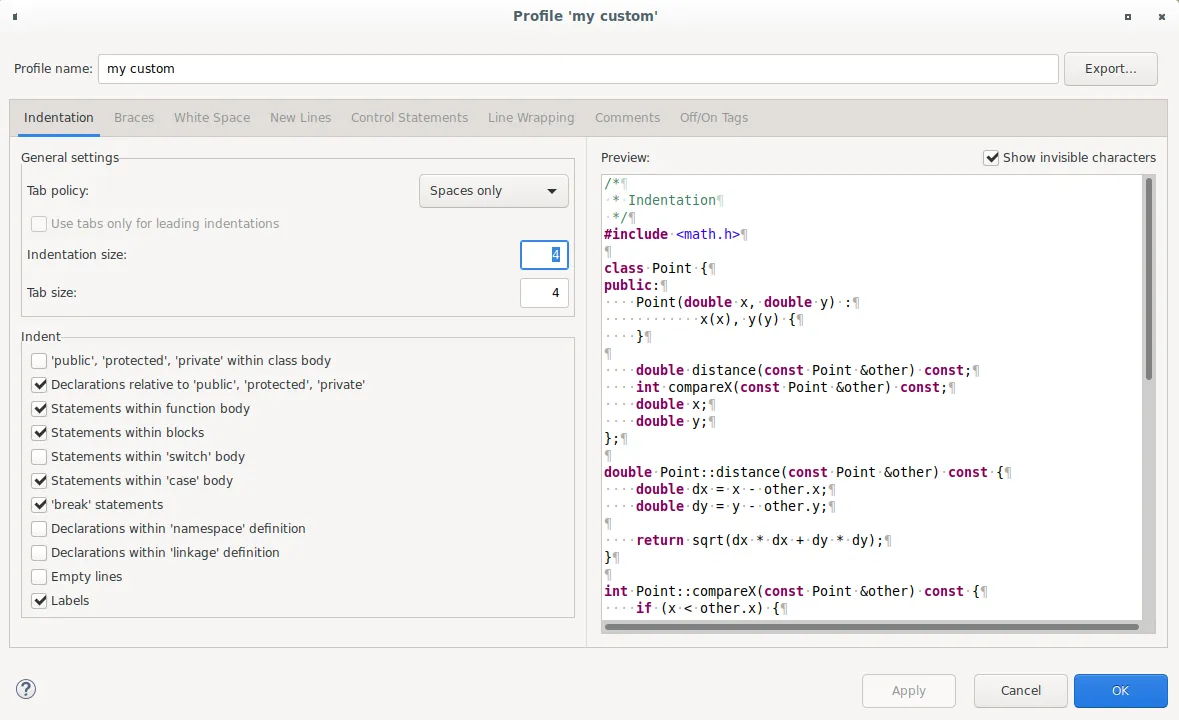This screenshot has width=1179, height=720.
Task: Open the Tab policy dropdown
Action: [493, 191]
